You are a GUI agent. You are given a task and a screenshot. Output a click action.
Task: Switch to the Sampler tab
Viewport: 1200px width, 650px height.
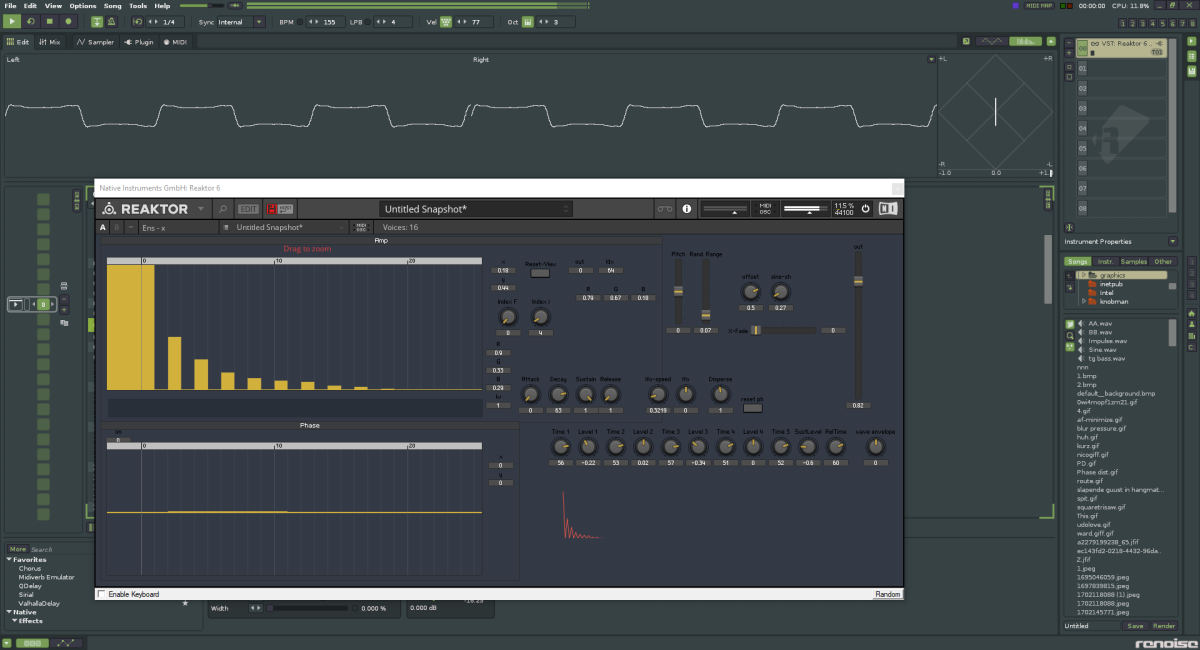(x=96, y=42)
